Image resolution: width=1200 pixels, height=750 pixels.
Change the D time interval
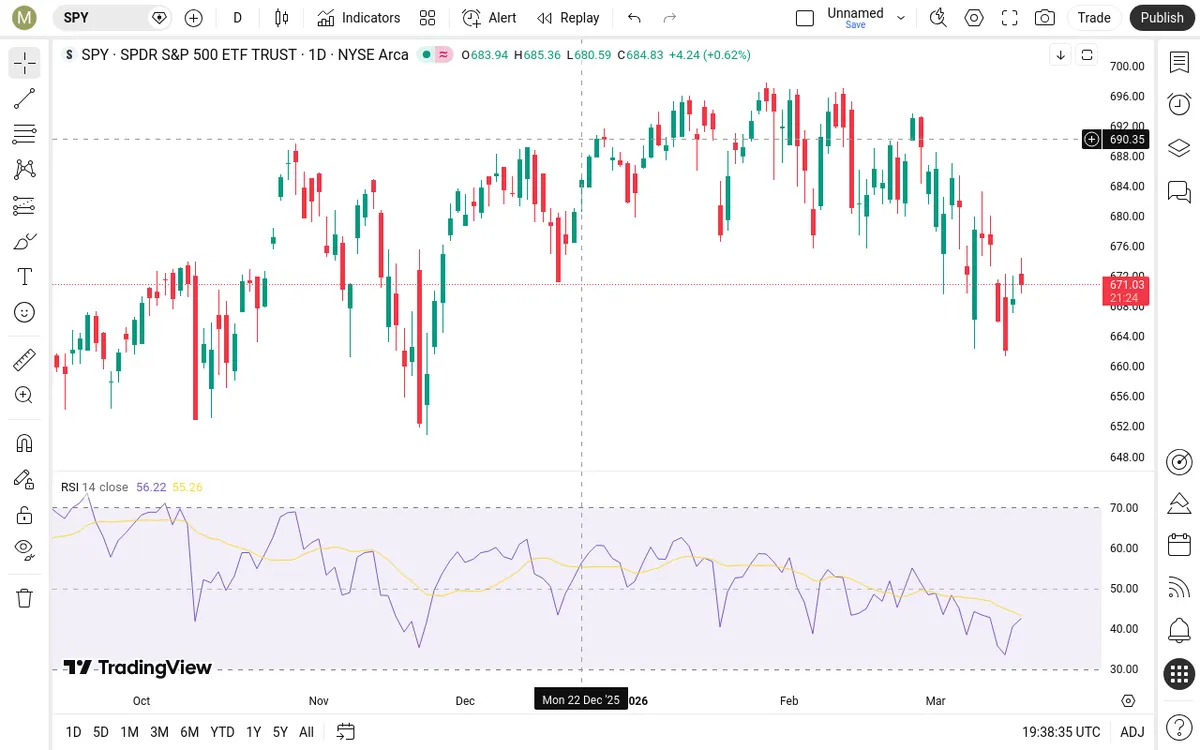tap(237, 17)
